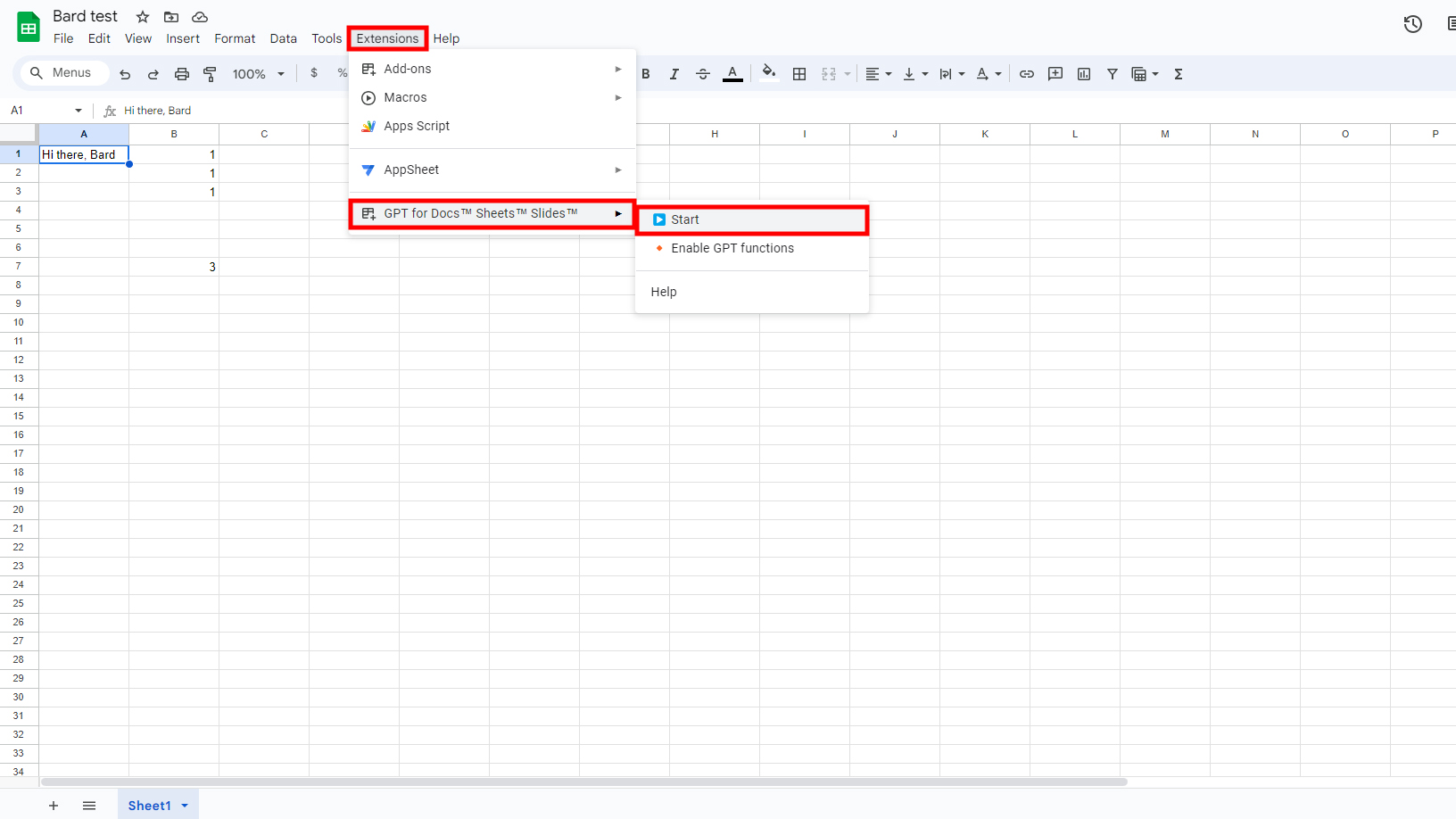Open the Format menu
The width and height of the screenshot is (1456, 819).
point(235,38)
